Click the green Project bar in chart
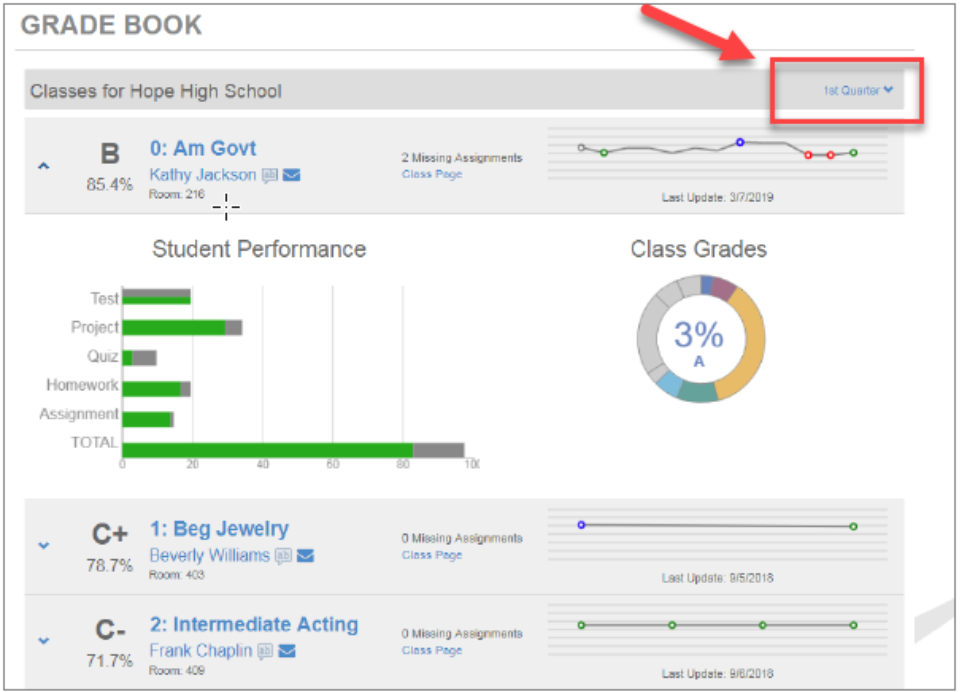 173,327
